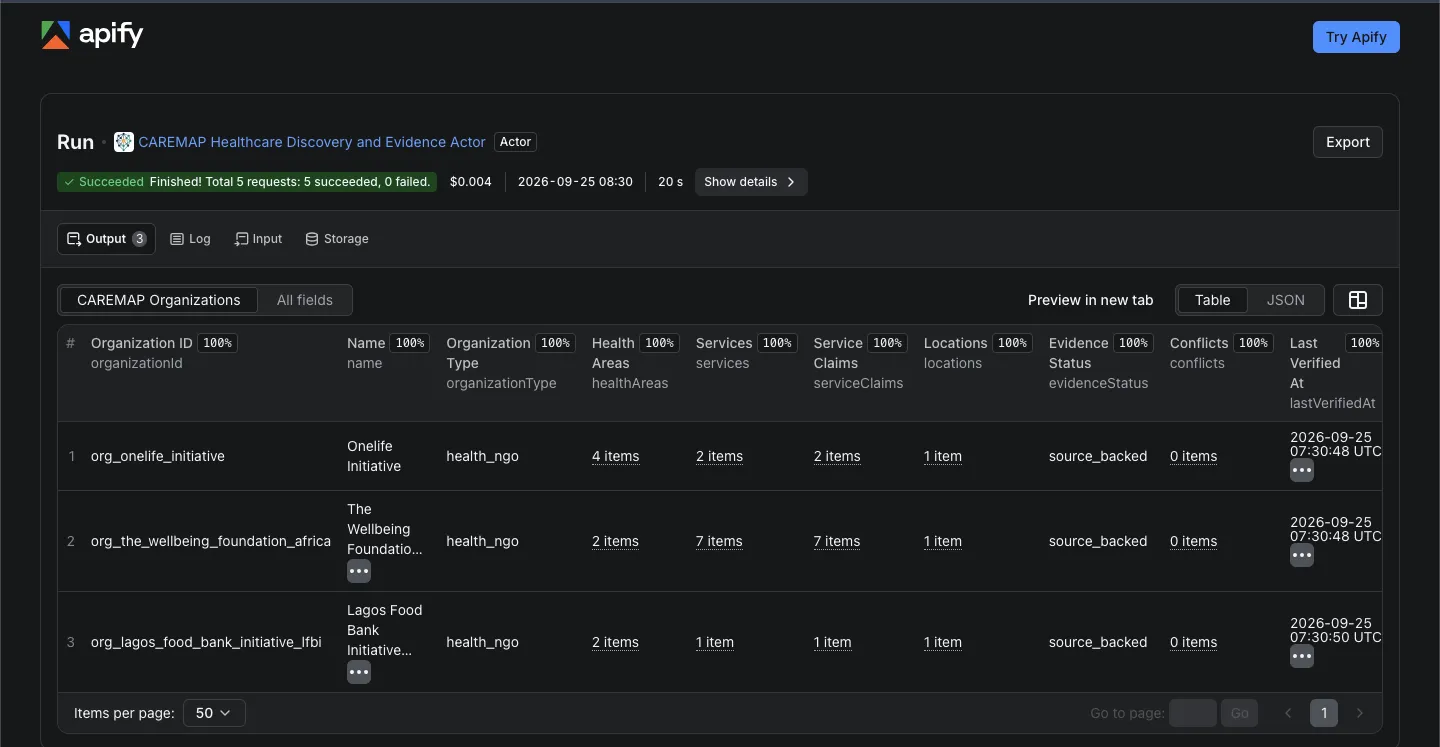Open 0 items Conflicts for Onelife row
The image size is (1440, 747).
click(1193, 456)
